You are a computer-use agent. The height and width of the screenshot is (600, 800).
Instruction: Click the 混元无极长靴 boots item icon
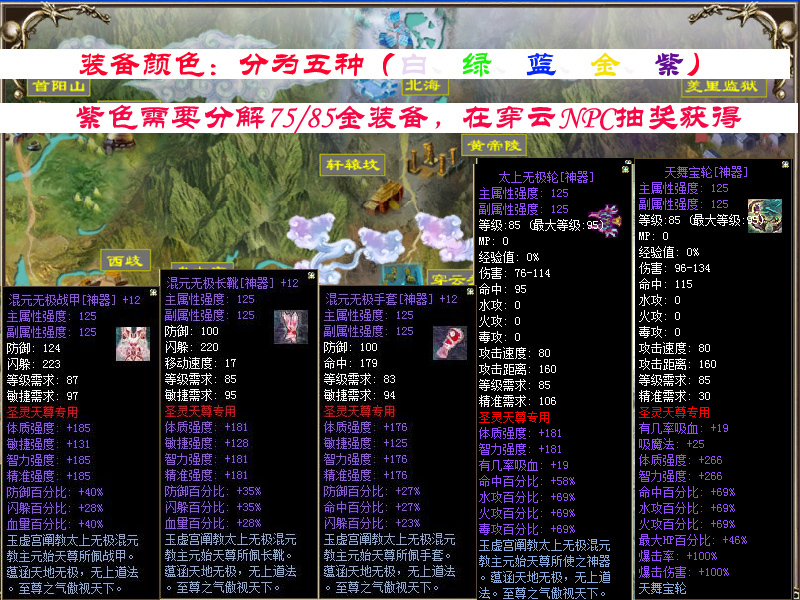[291, 327]
